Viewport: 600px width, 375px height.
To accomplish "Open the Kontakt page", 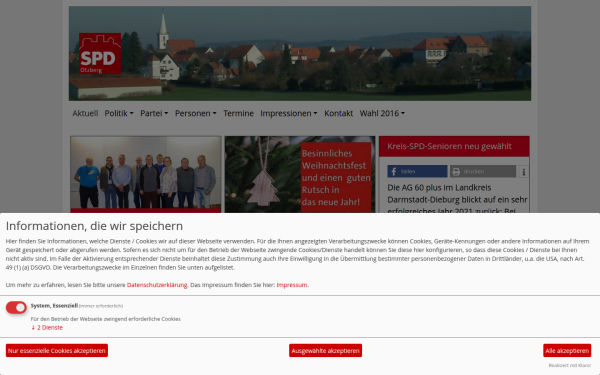I will (339, 113).
